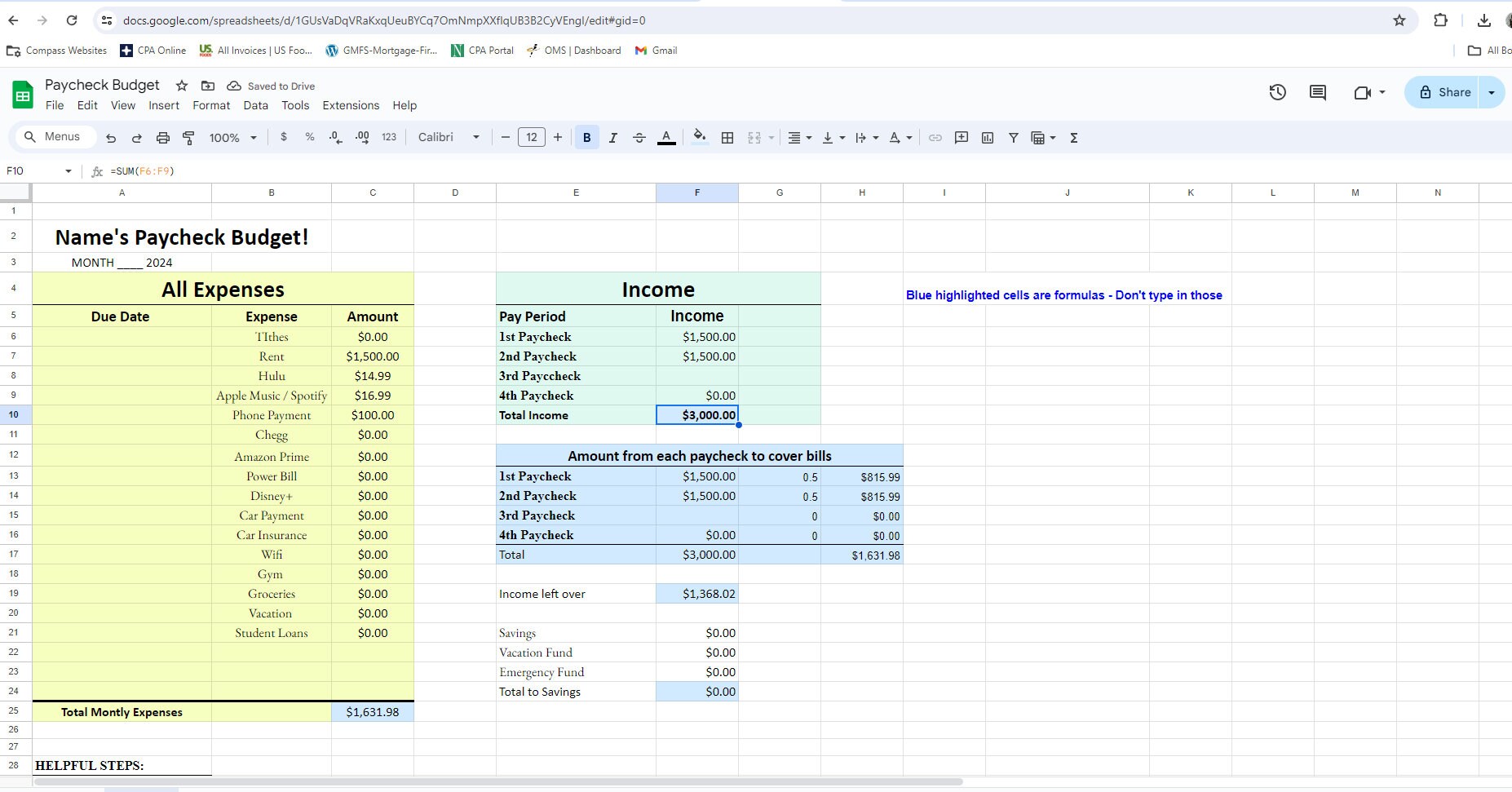The width and height of the screenshot is (1512, 792).
Task: Format selection as currency
Action: 284,137
